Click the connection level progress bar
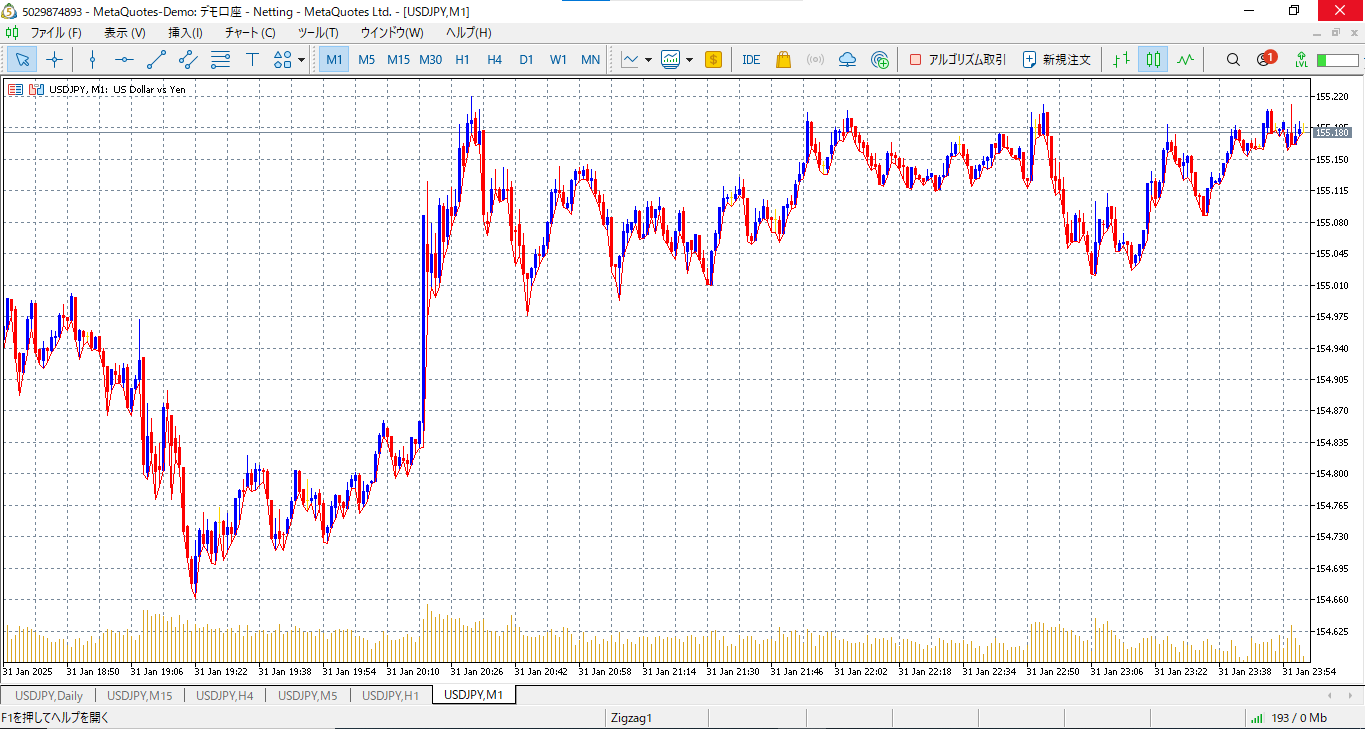The image size is (1365, 729). [1336, 60]
